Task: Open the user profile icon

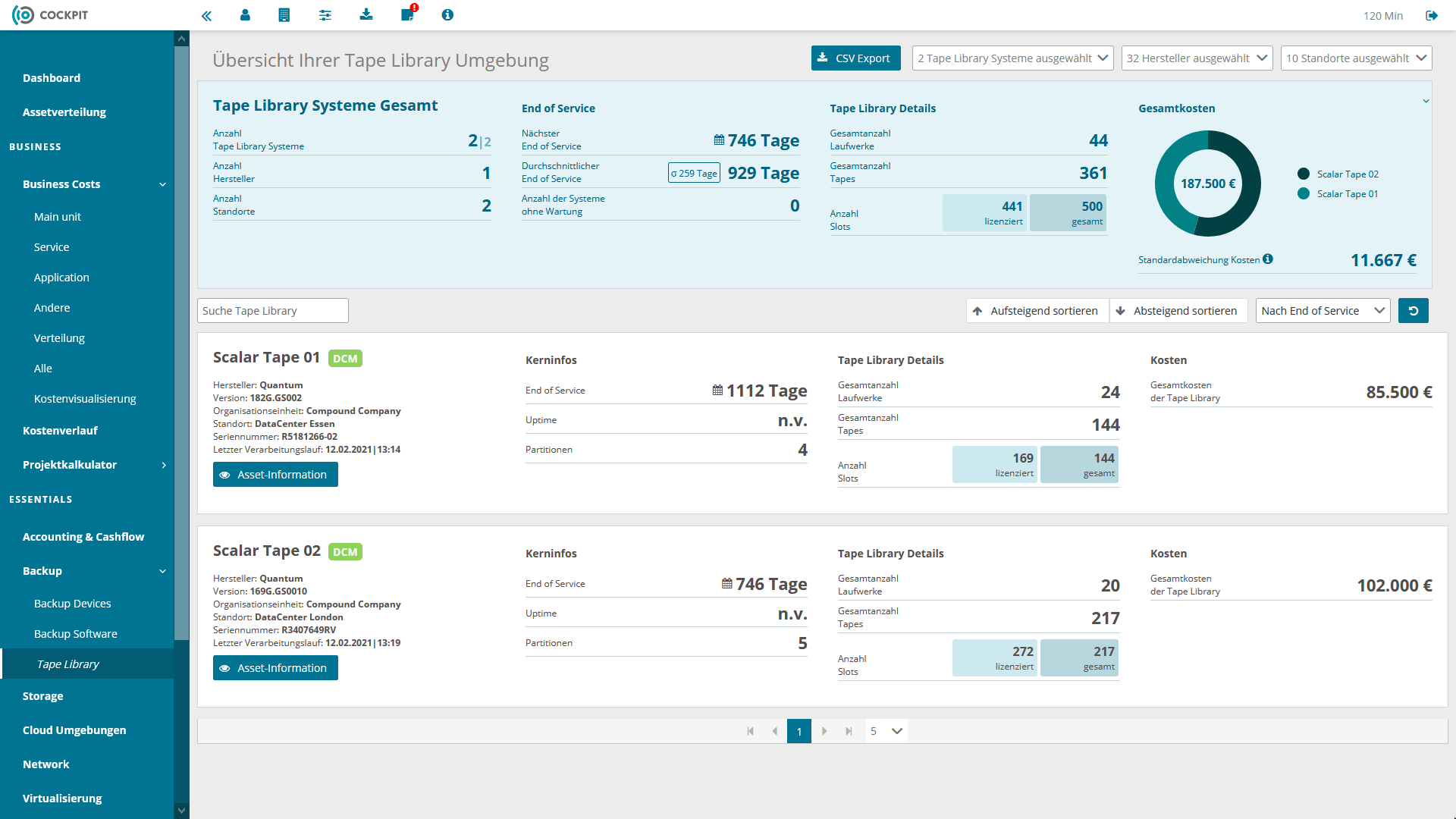Action: pyautogui.click(x=245, y=15)
